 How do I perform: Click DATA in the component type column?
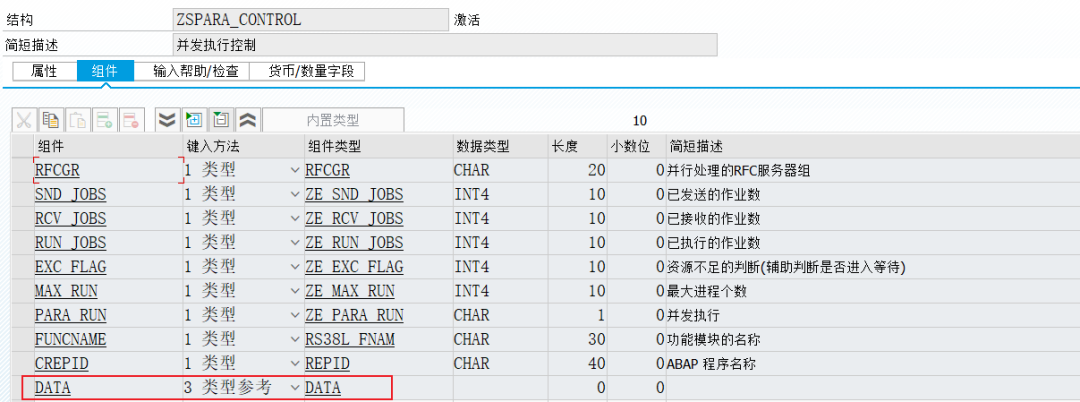point(323,388)
